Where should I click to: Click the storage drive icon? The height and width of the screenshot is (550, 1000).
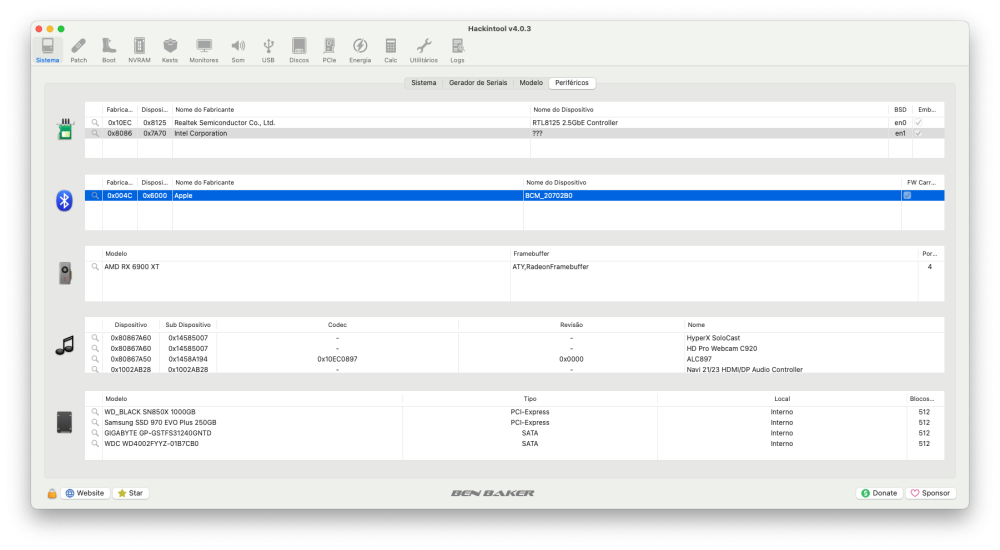point(64,422)
